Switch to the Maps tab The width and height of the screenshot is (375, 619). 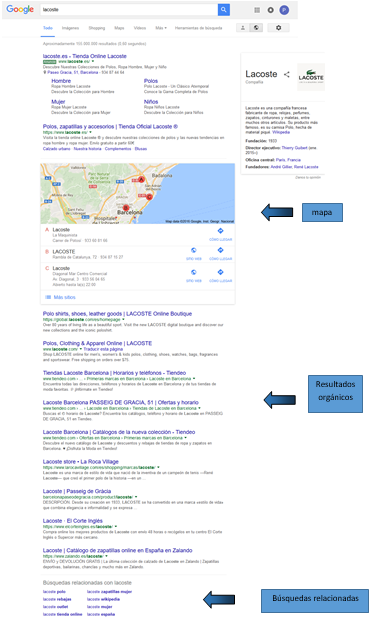[119, 28]
